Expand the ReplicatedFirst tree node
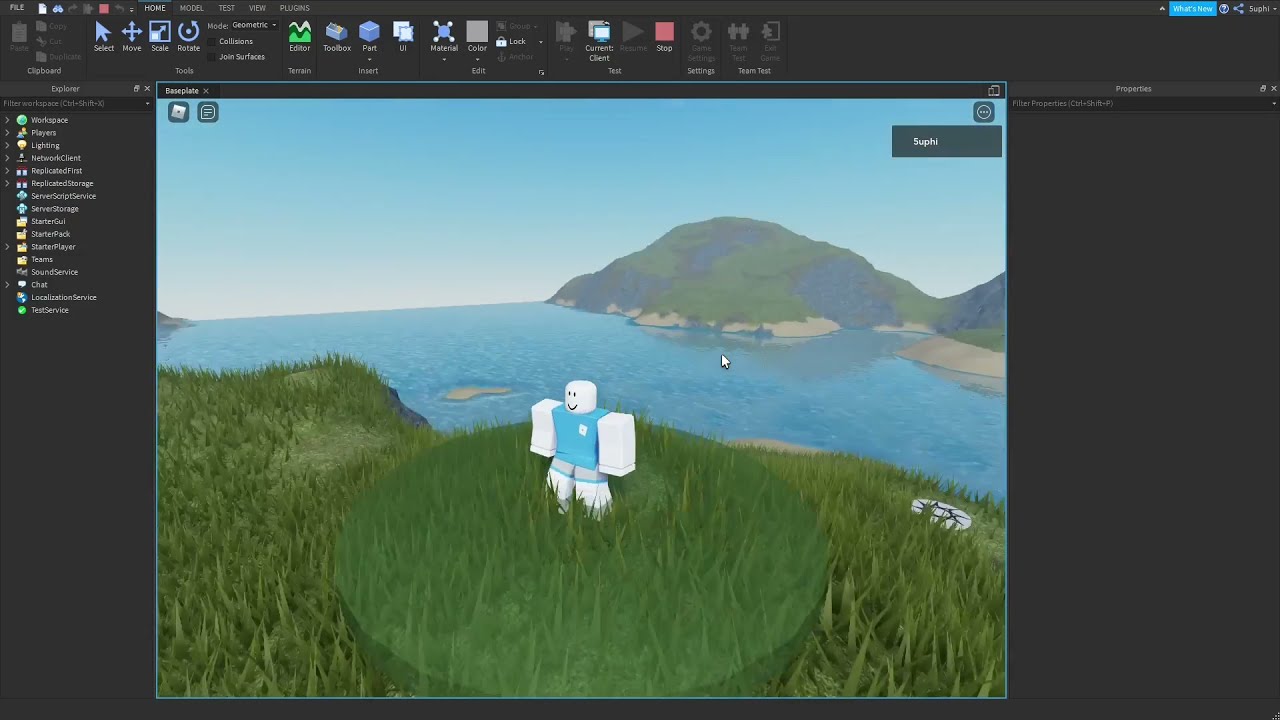Viewport: 1280px width, 720px height. point(8,171)
